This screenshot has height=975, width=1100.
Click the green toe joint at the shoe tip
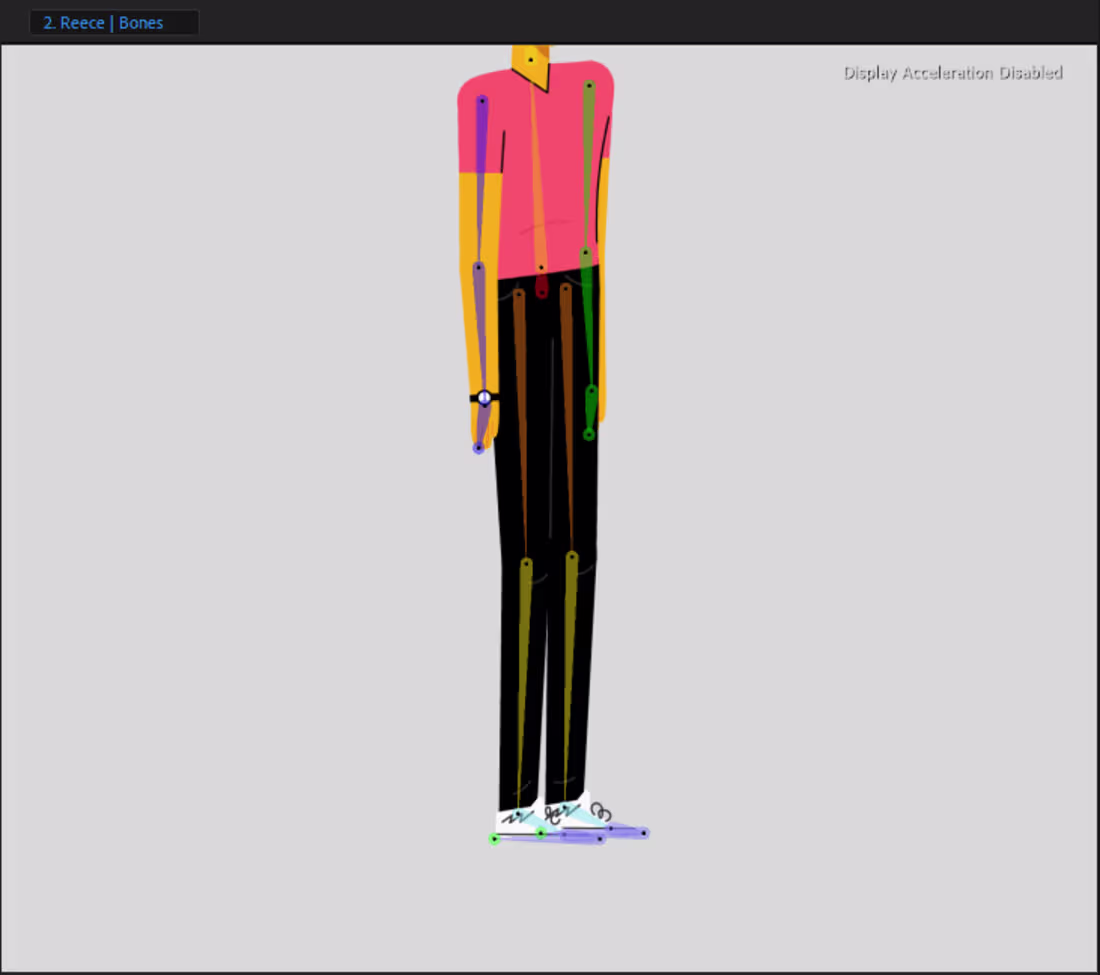tap(494, 838)
